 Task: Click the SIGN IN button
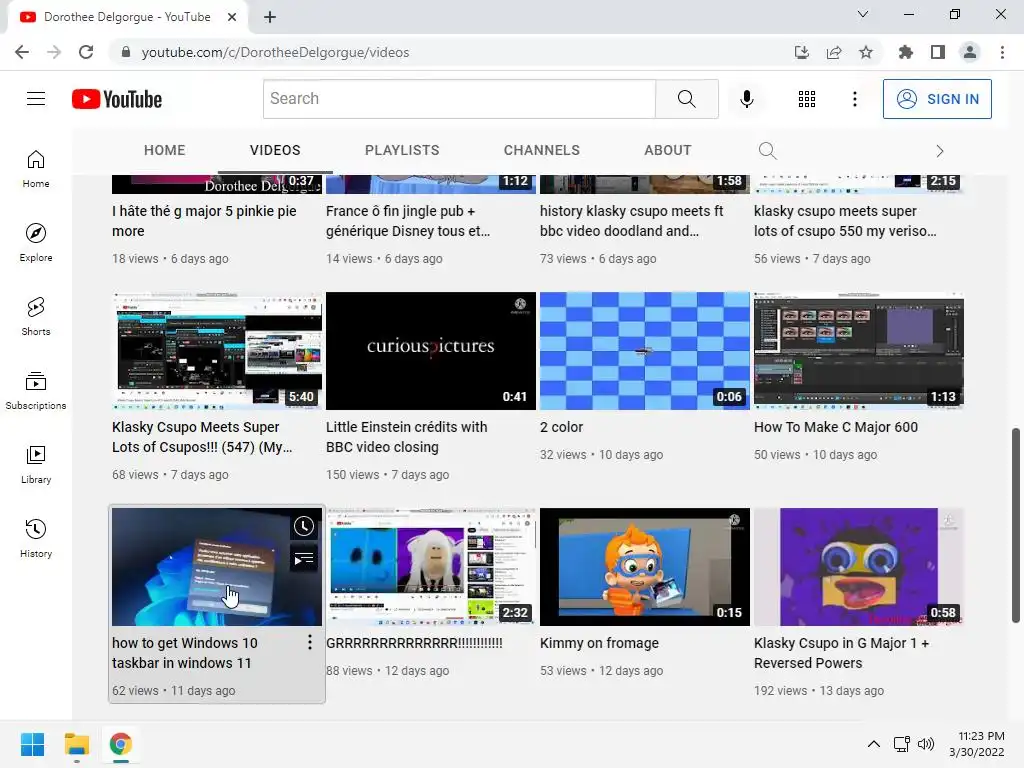937,99
